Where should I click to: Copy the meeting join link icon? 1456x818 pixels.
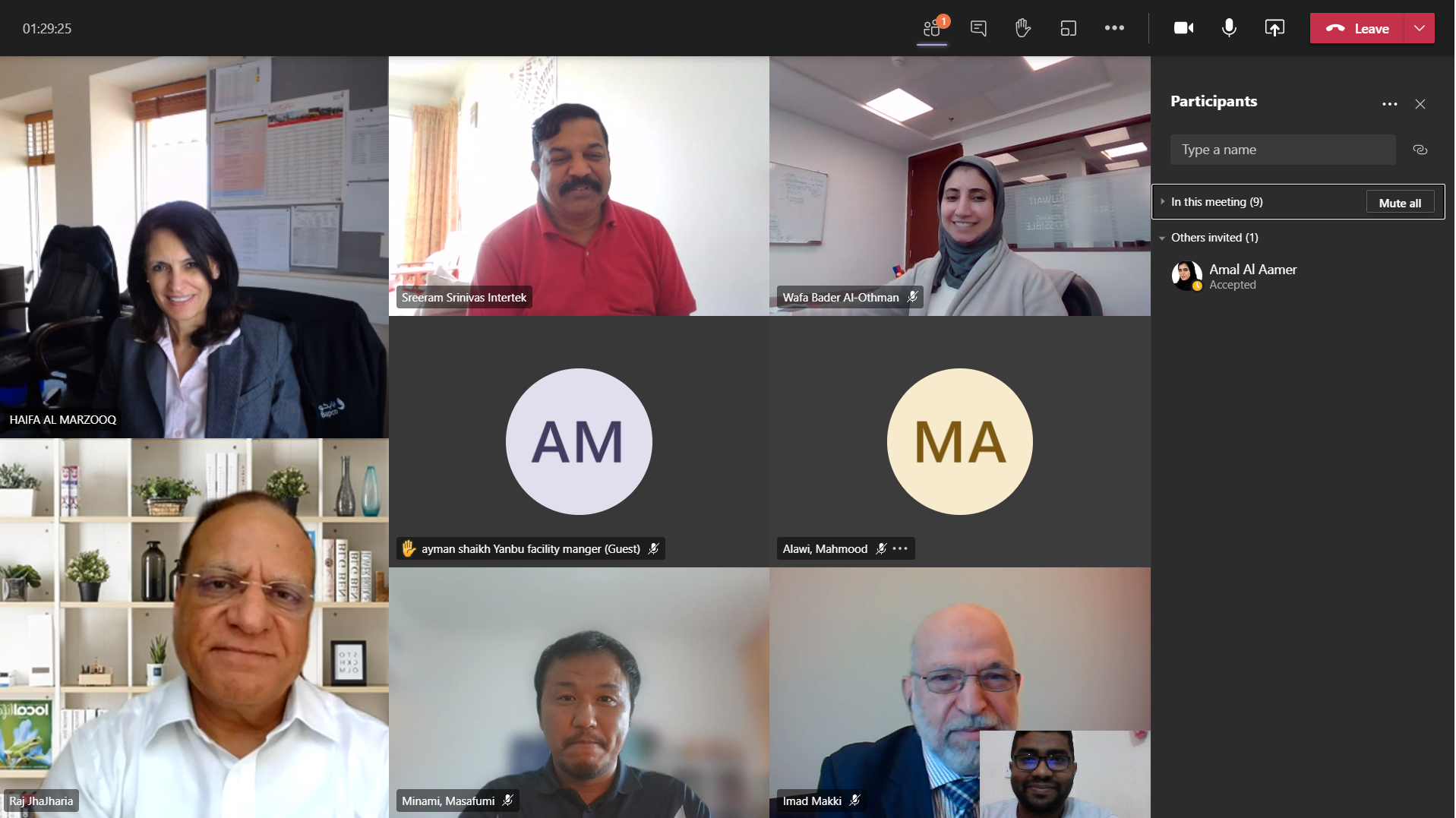[x=1420, y=150]
